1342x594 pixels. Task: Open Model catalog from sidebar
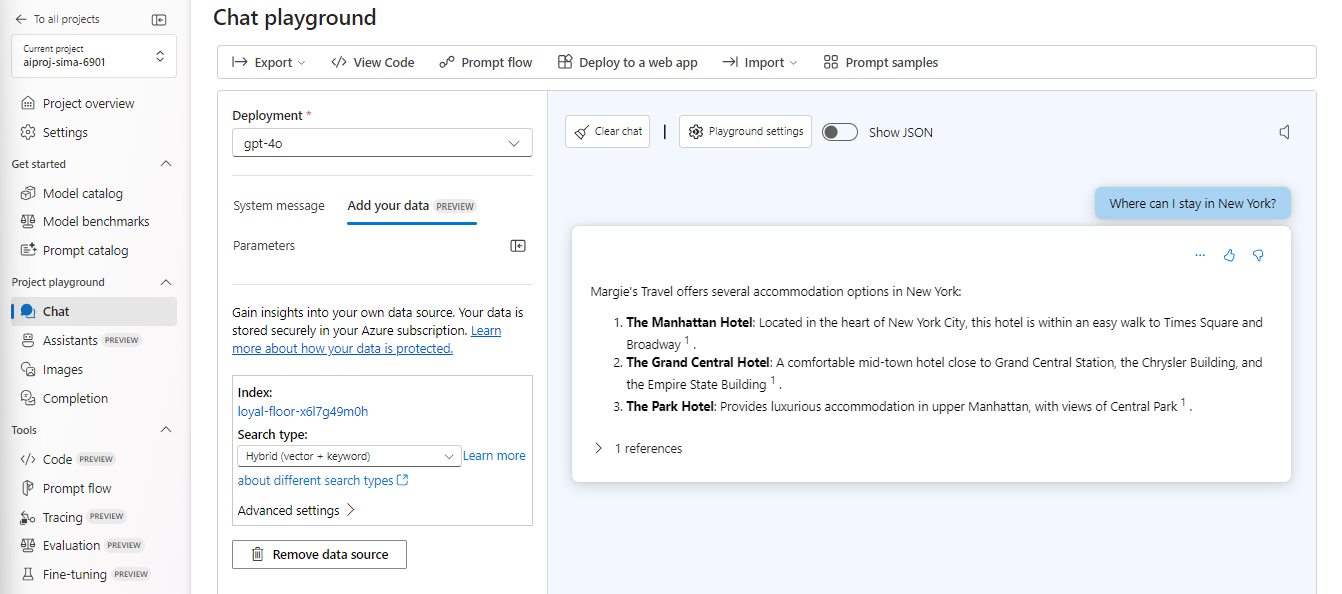(82, 193)
